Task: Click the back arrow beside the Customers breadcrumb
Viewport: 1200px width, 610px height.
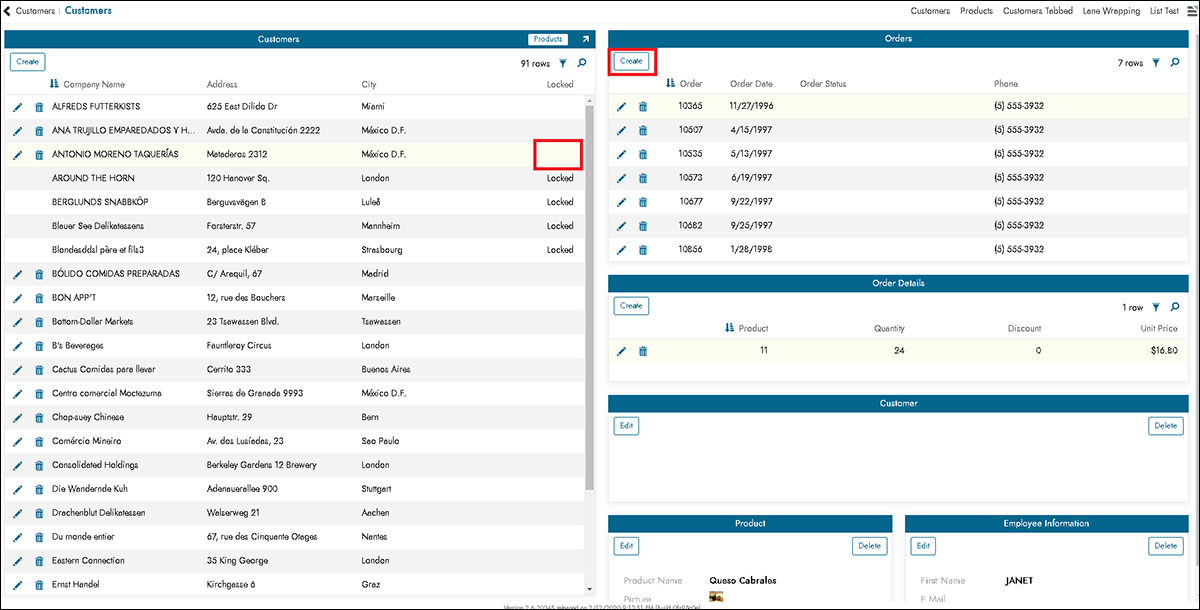Action: pyautogui.click(x=8, y=11)
